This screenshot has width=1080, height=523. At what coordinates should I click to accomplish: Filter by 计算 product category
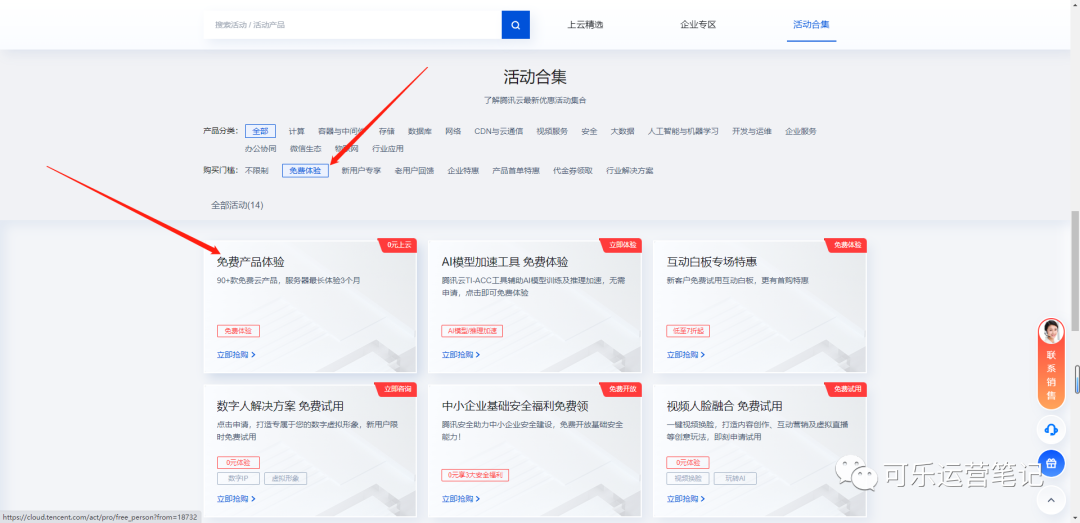297,131
